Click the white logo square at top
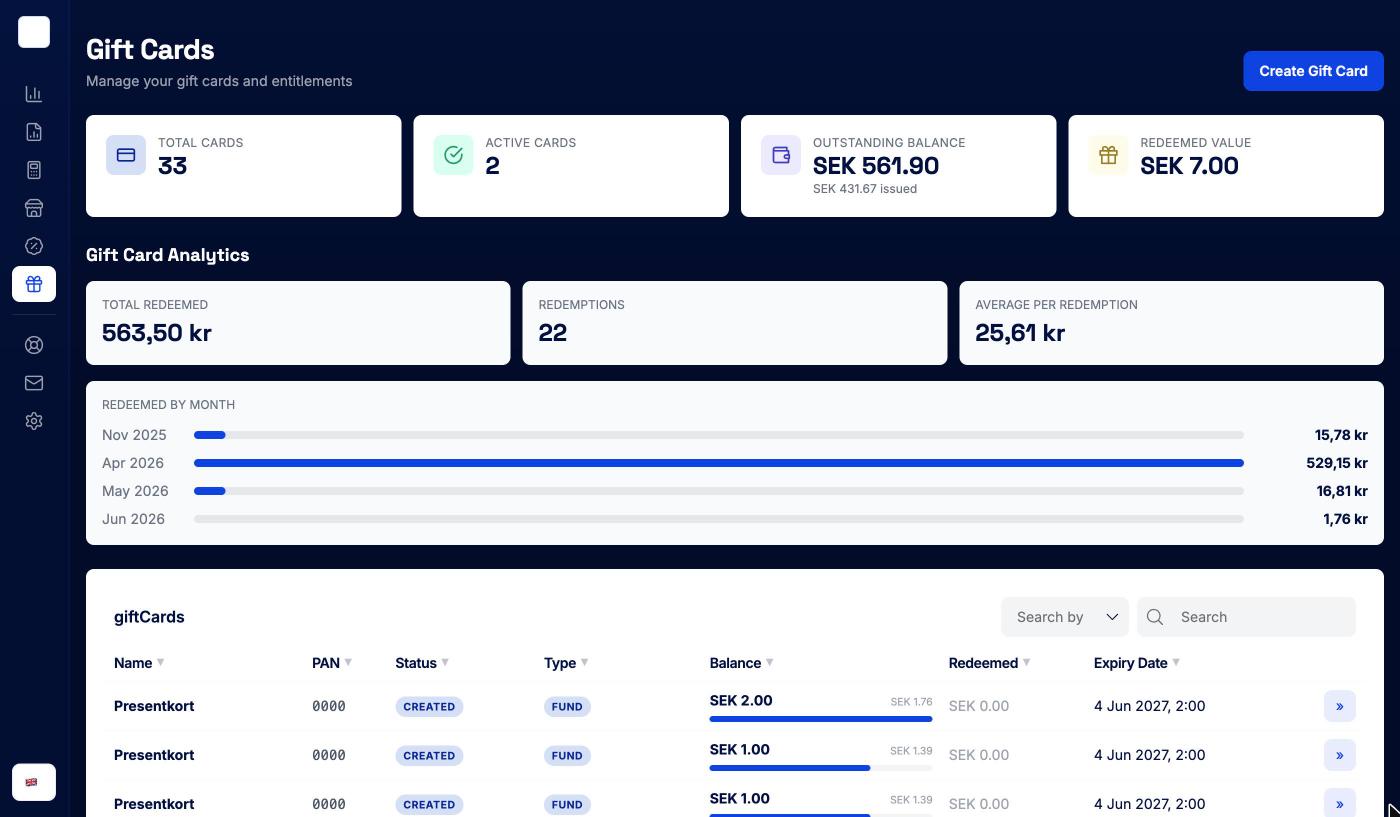Image resolution: width=1400 pixels, height=817 pixels. [34, 32]
